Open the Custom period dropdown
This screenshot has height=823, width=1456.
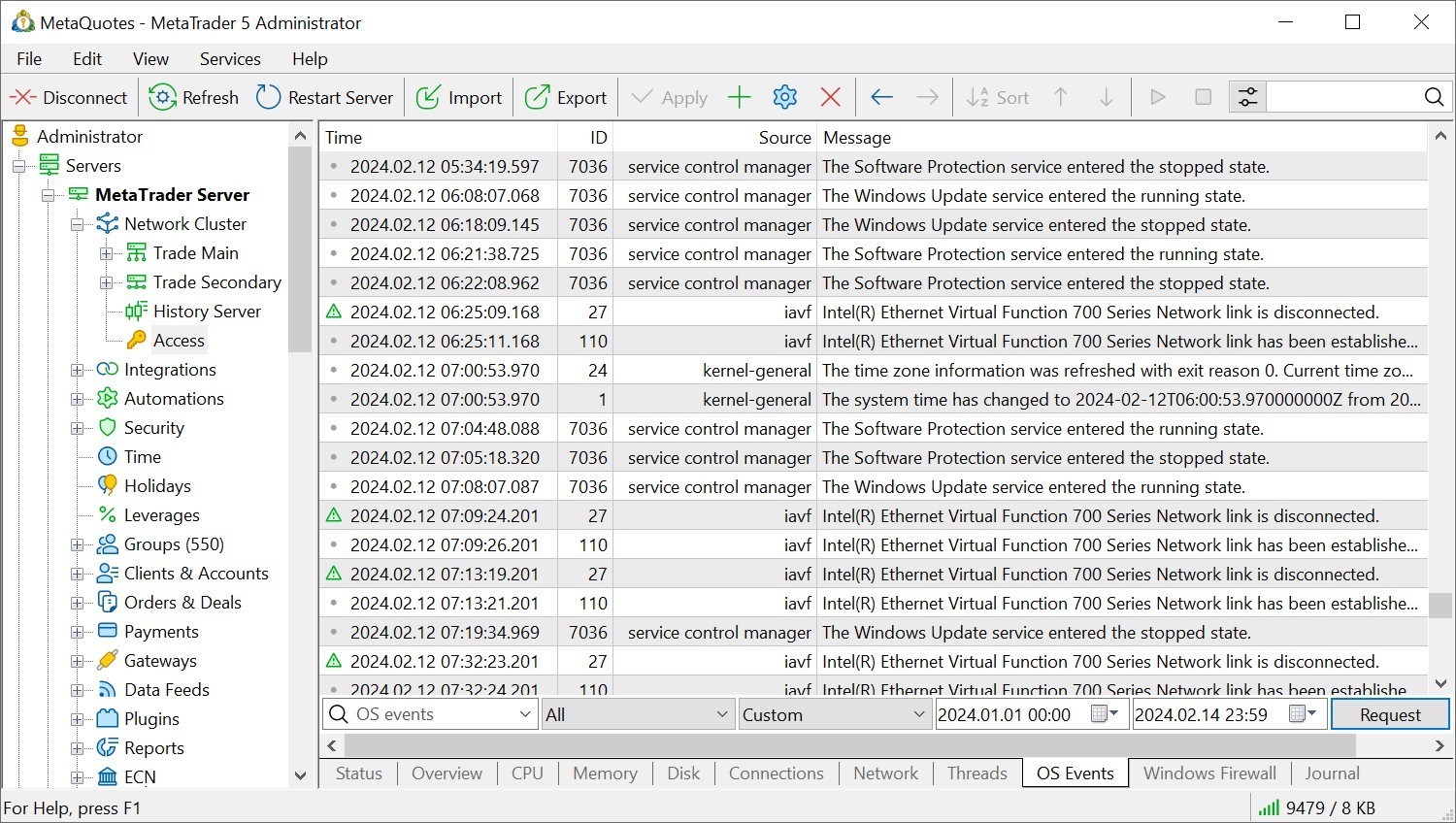point(918,715)
